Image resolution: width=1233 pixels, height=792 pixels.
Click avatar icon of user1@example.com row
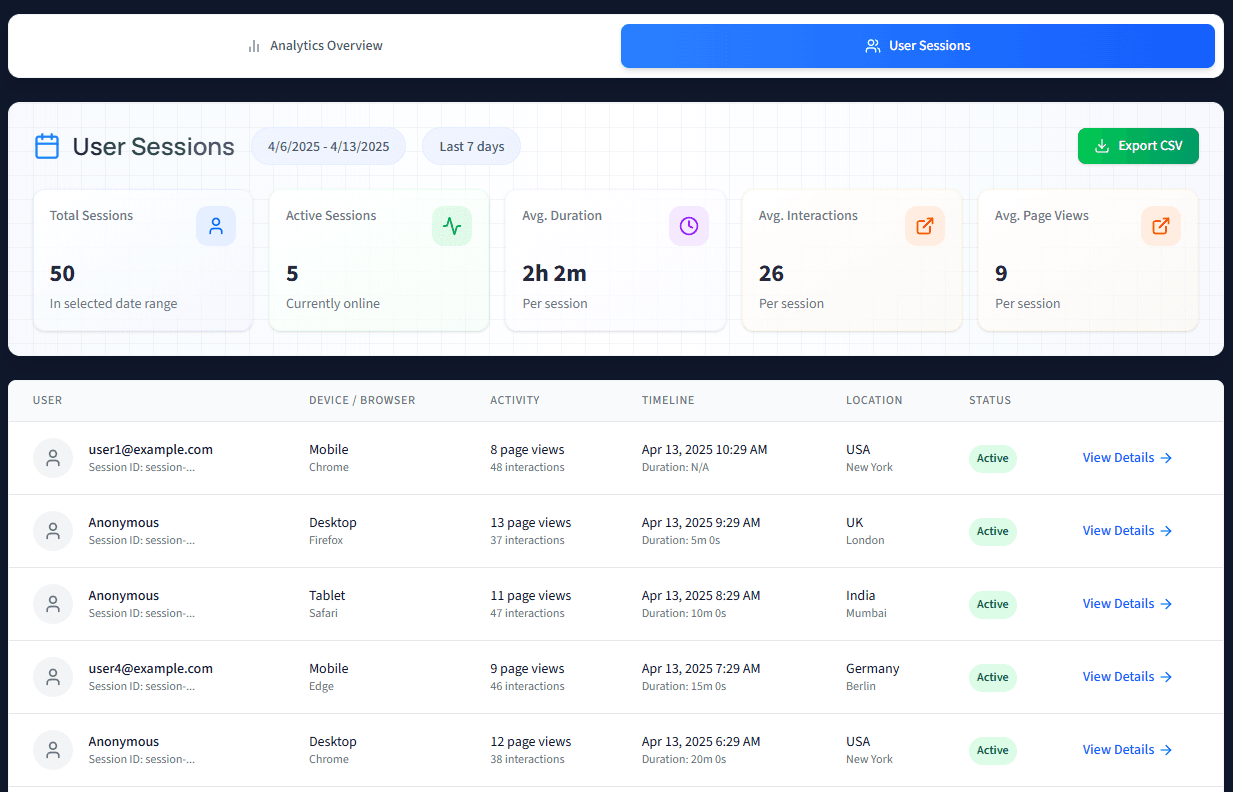[53, 458]
